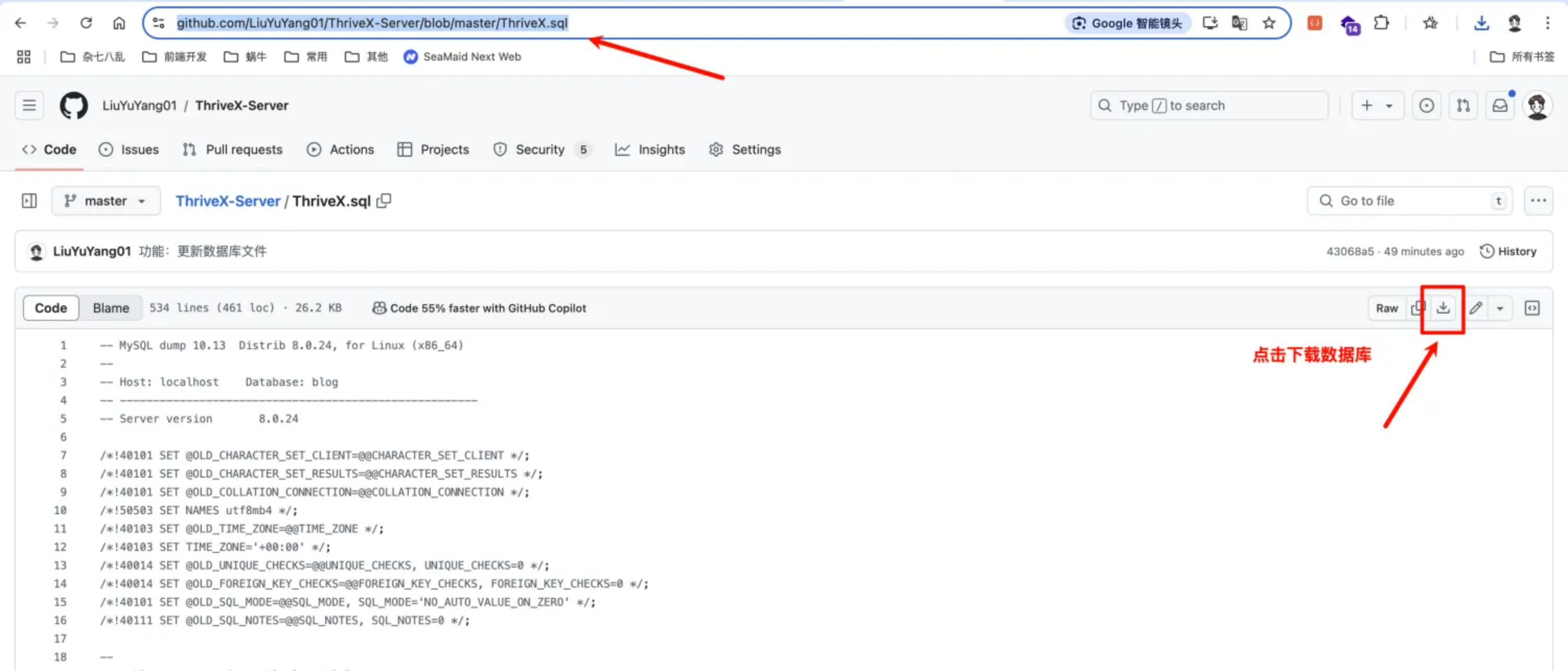1568x671 pixels.
Task: Expand the ThriveX-Server breadcrumb menu
Action: [227, 200]
